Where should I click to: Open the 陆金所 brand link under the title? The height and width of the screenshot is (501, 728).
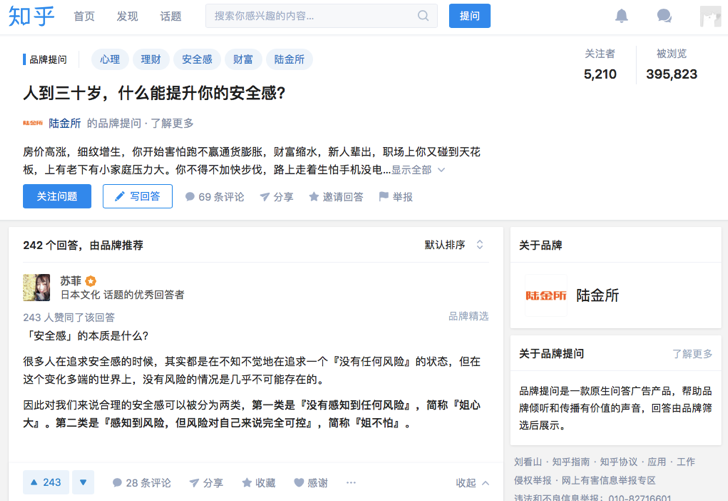(x=65, y=123)
